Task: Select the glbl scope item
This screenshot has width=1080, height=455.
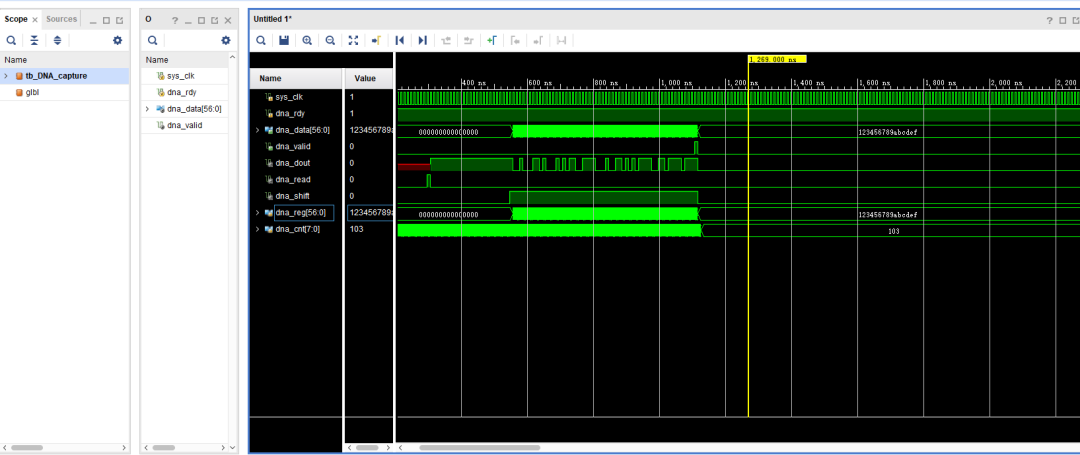Action: tap(33, 92)
